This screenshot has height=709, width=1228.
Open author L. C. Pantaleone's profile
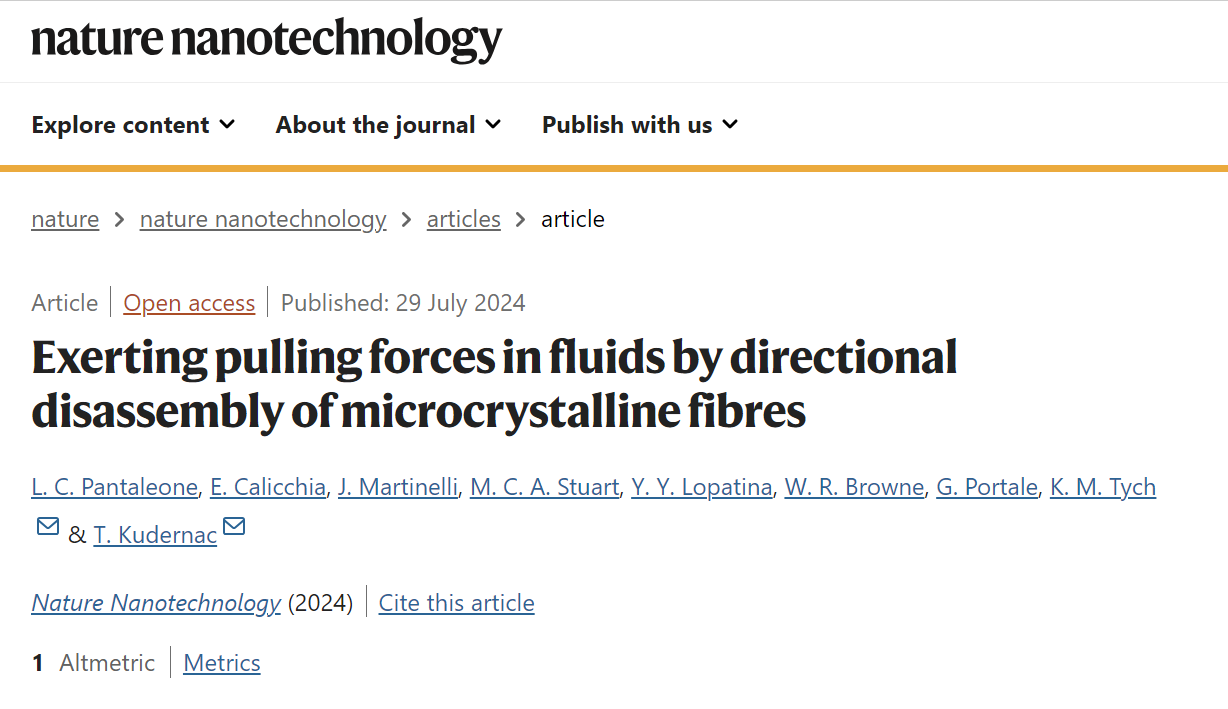click(x=115, y=487)
